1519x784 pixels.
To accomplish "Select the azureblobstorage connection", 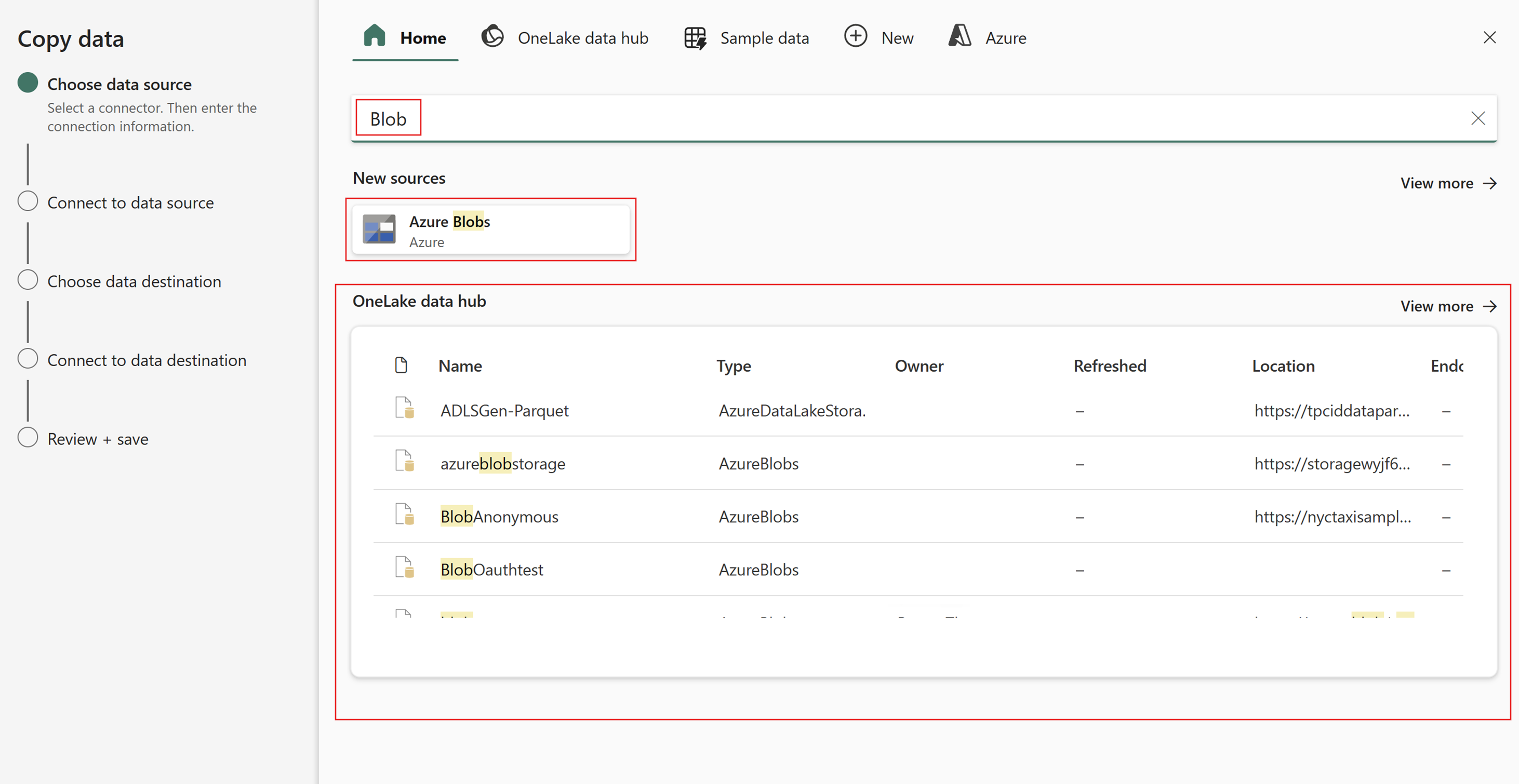I will coord(502,464).
